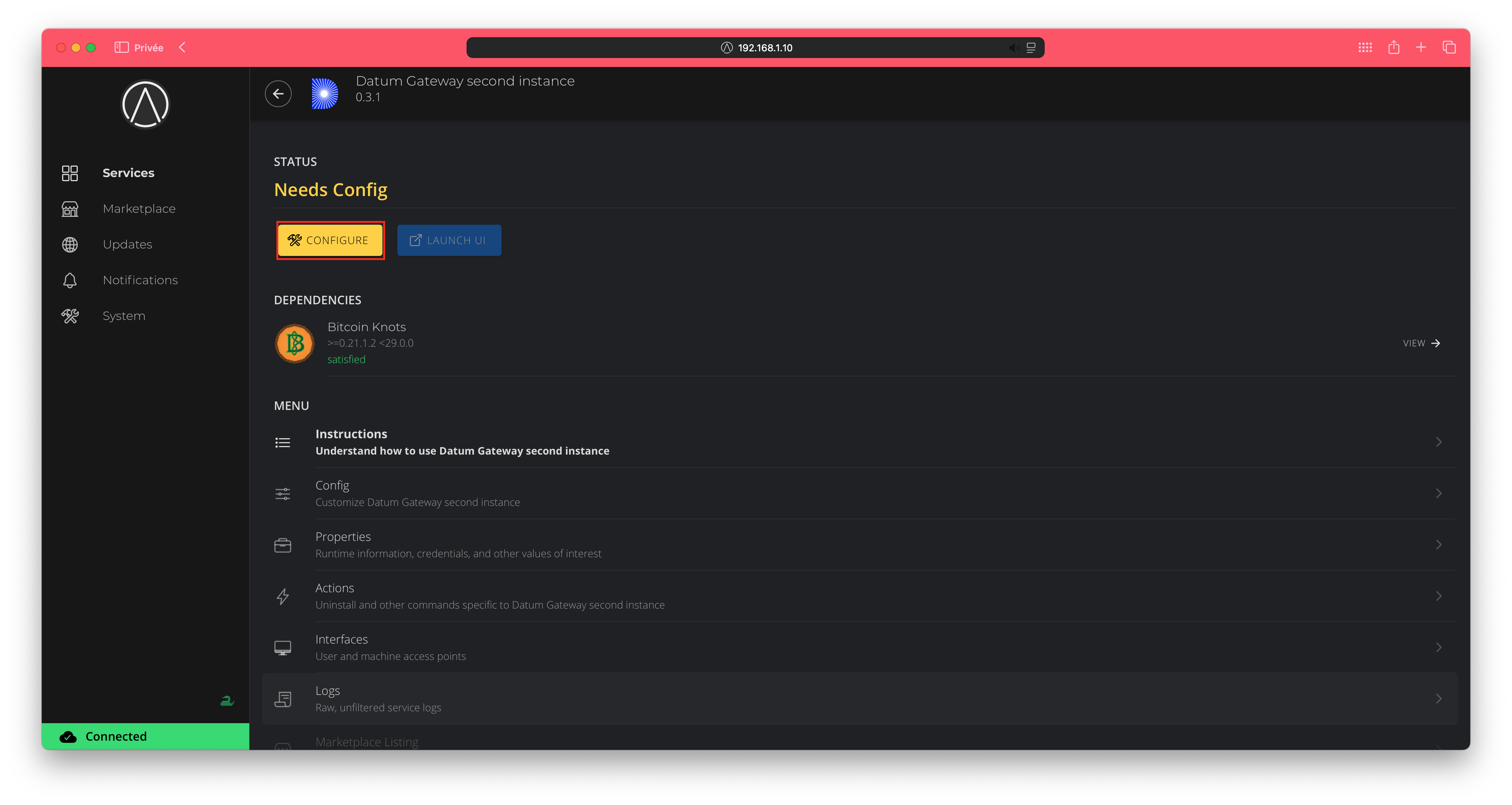This screenshot has height=805, width=1512.
Task: Click the Safari address bar 192.168.1.10
Action: (x=755, y=48)
